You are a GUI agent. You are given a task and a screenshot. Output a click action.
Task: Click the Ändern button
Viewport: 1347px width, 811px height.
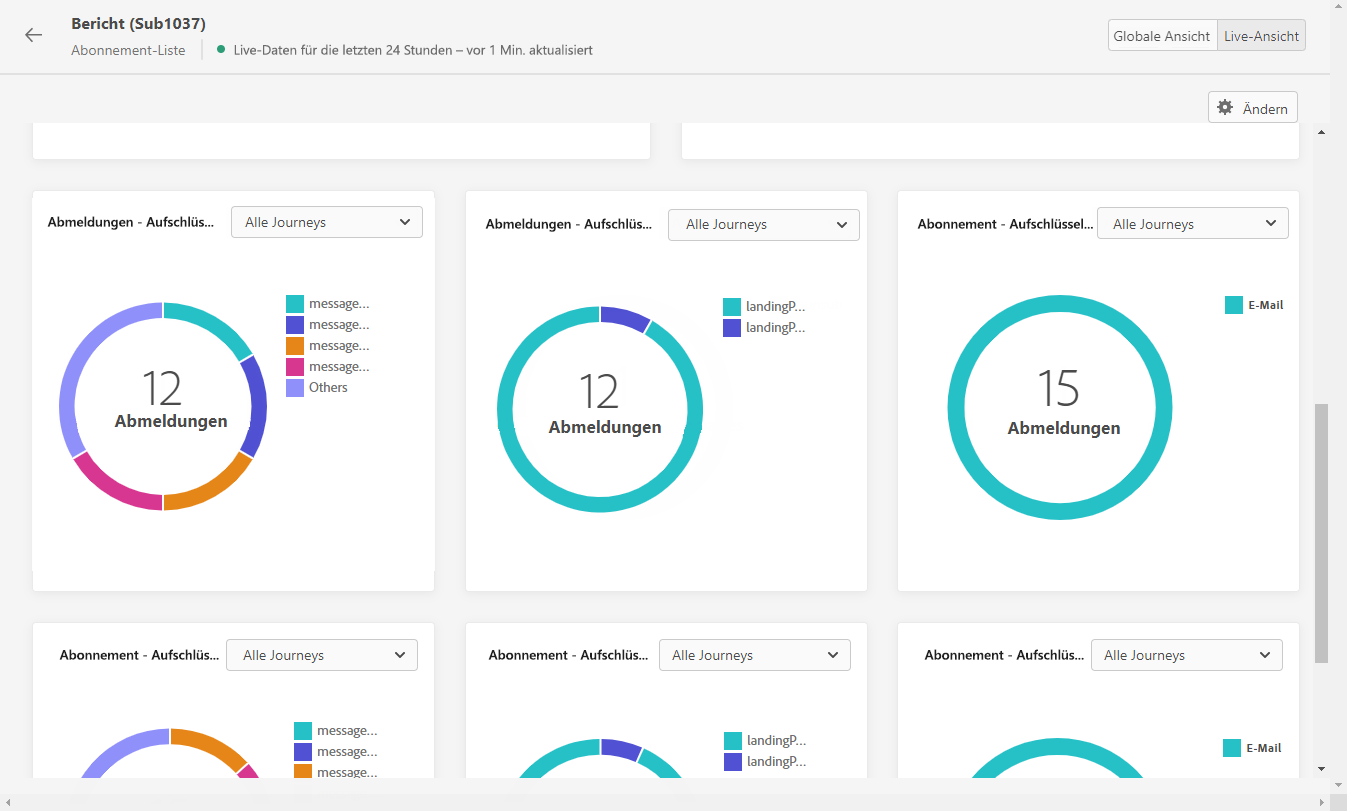pos(1253,107)
